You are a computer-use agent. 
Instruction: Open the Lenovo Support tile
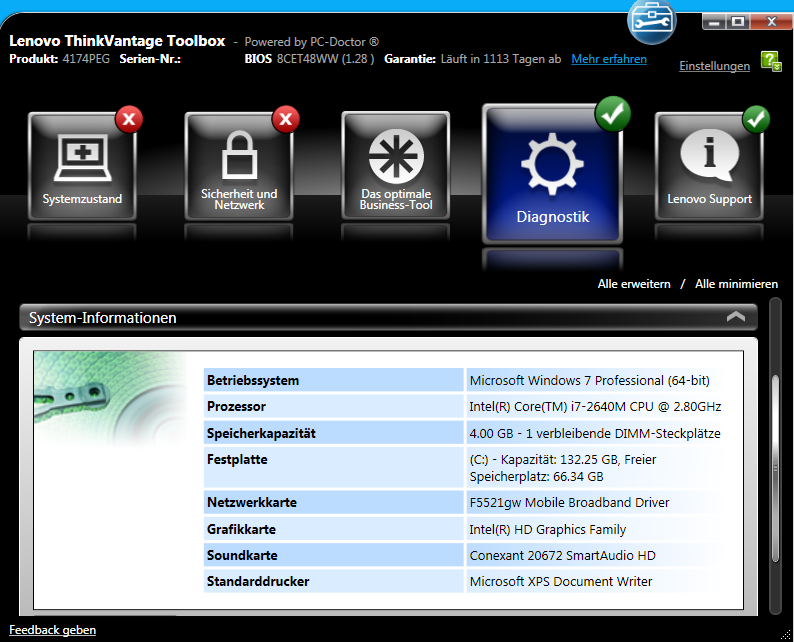point(709,166)
